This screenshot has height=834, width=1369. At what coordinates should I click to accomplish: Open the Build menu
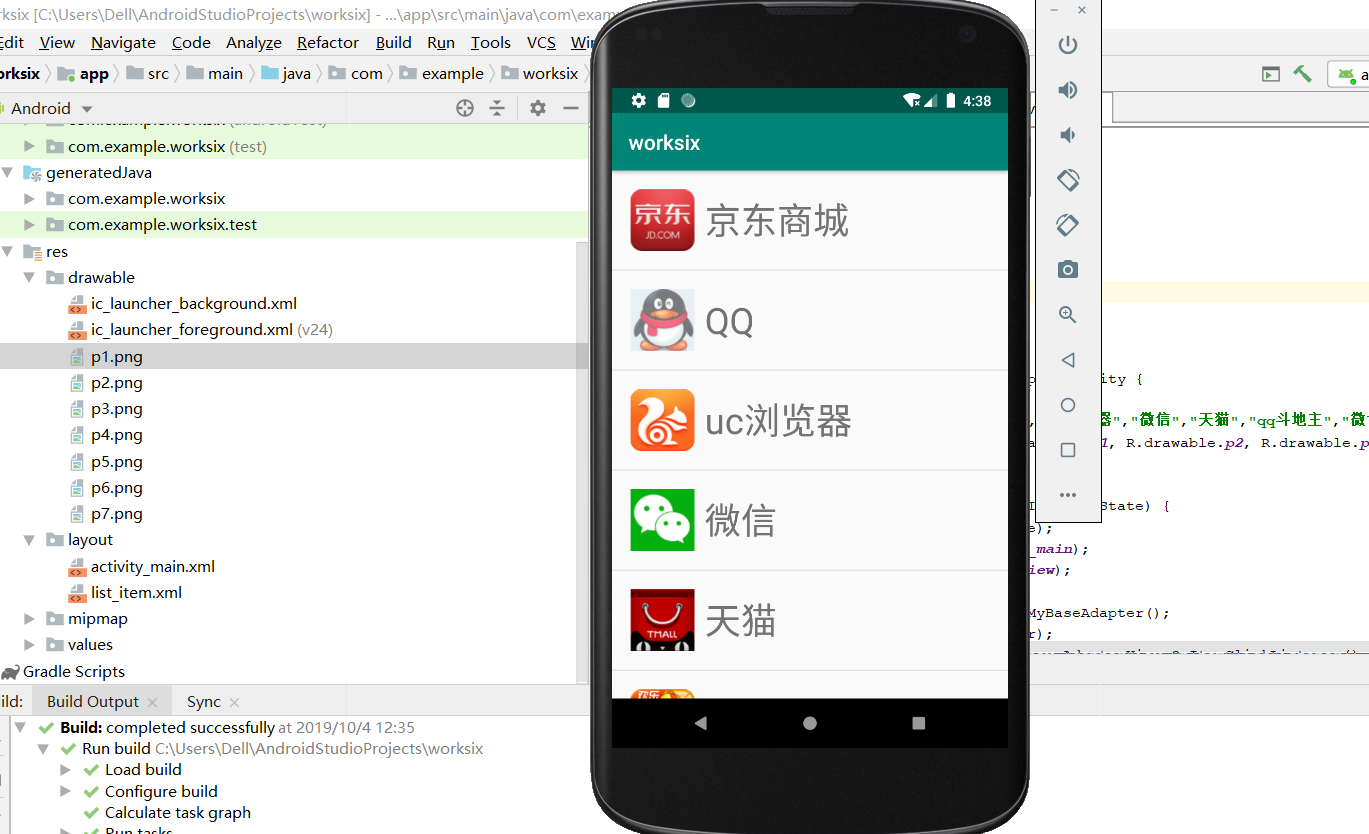click(x=394, y=42)
